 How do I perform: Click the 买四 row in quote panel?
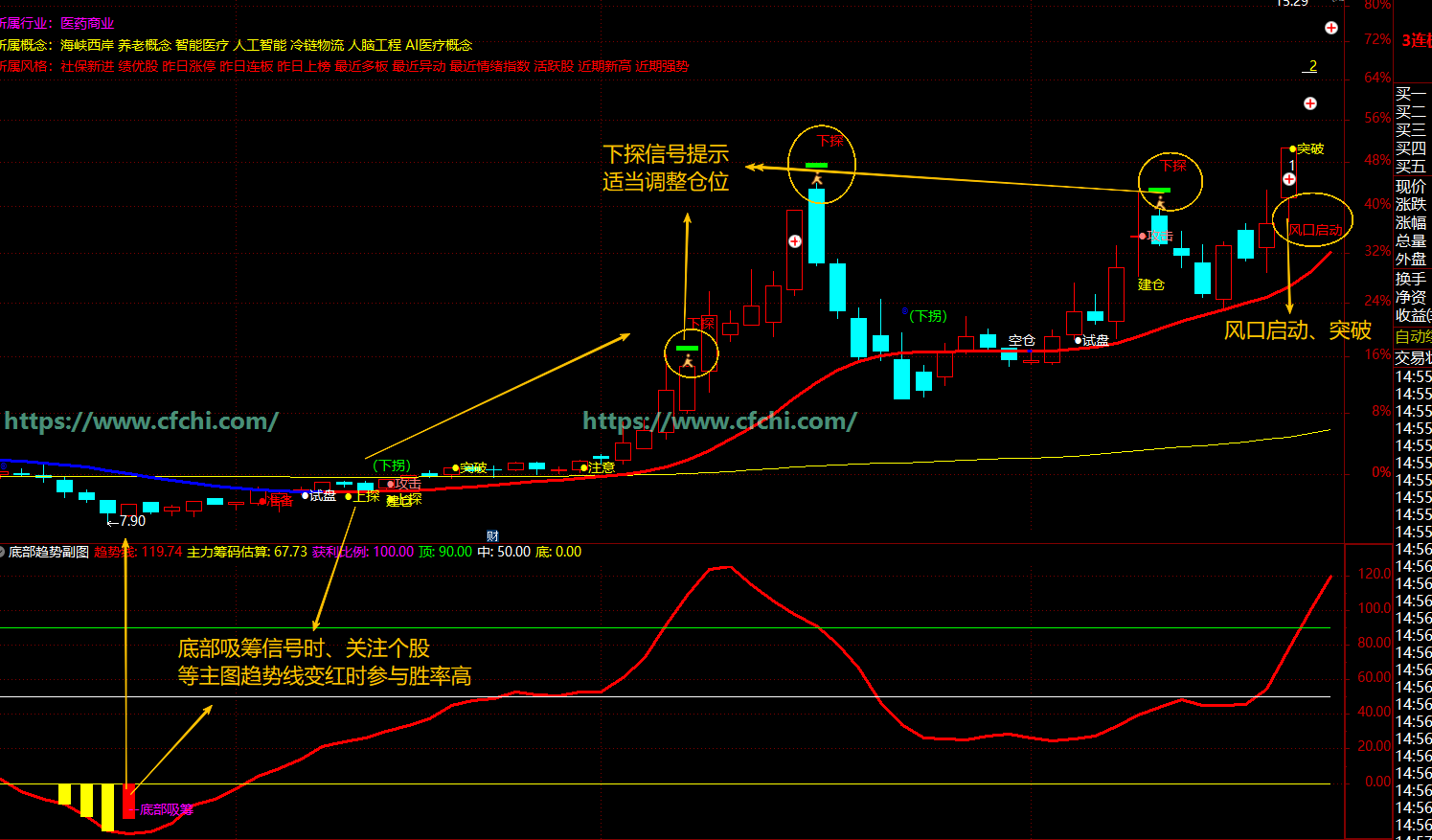1411,148
